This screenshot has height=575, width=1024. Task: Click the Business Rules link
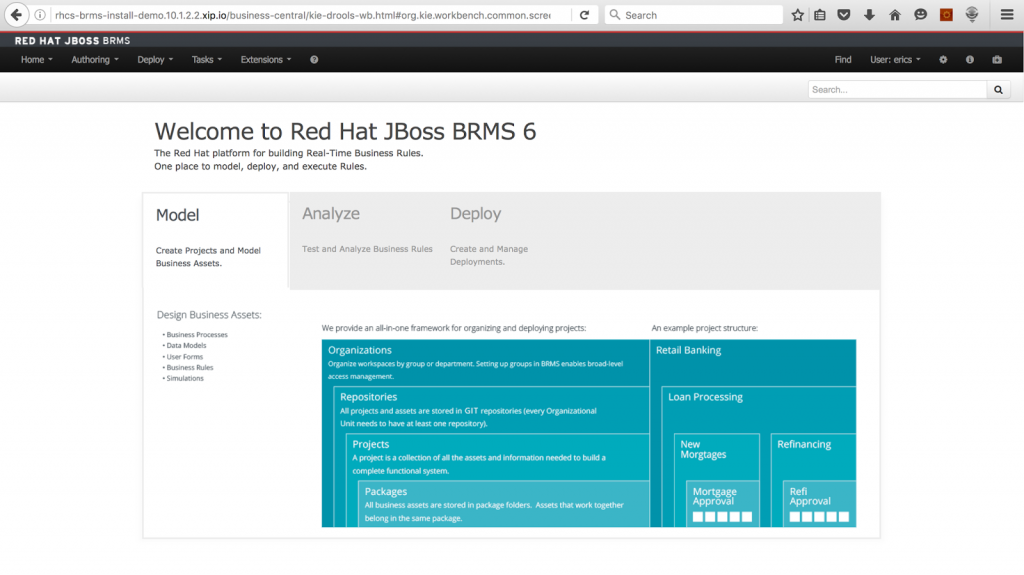[189, 367]
